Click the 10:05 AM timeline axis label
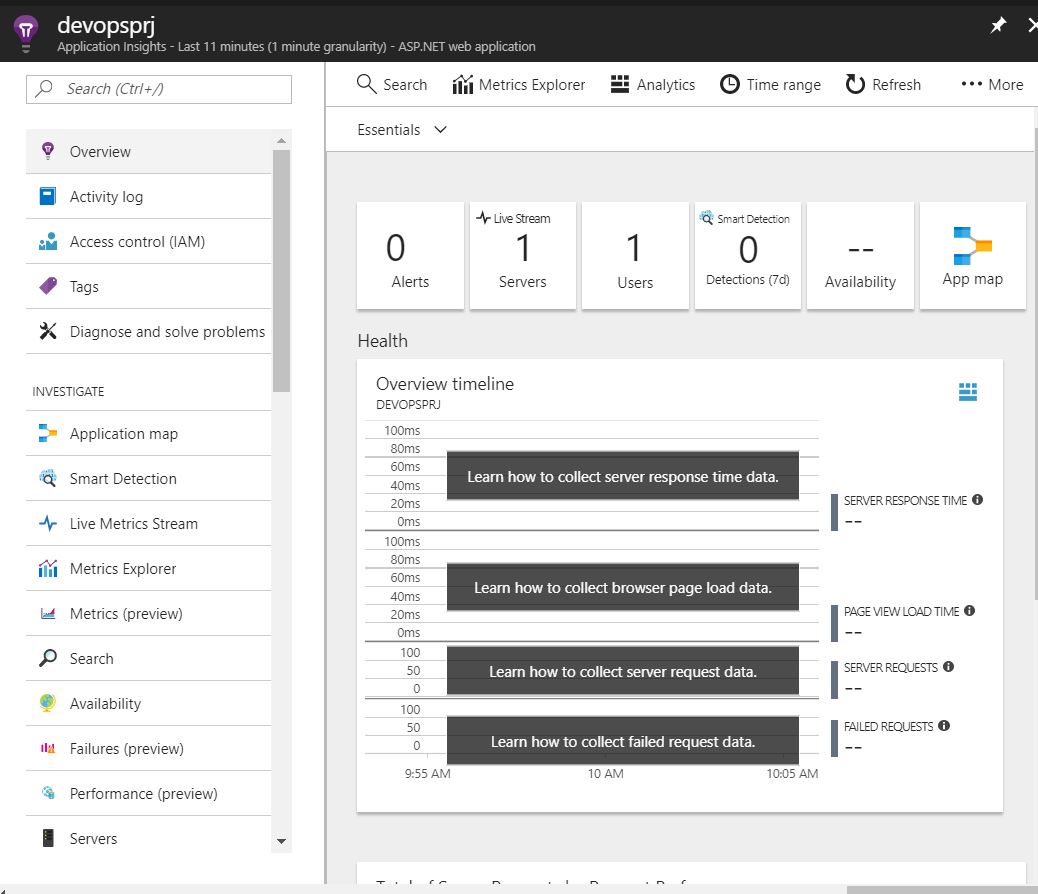1038x894 pixels. point(792,773)
